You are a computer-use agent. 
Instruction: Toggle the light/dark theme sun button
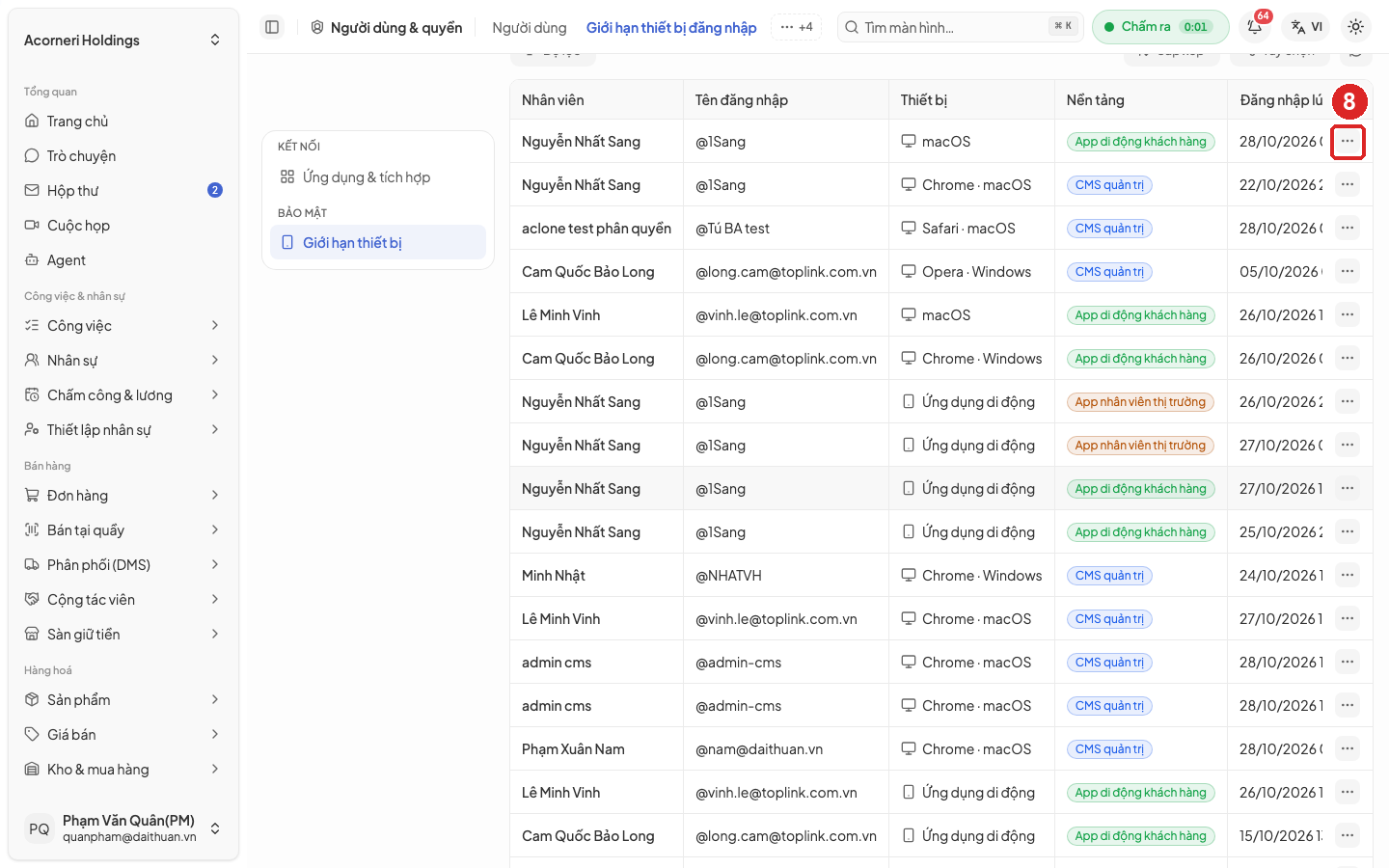(1355, 27)
